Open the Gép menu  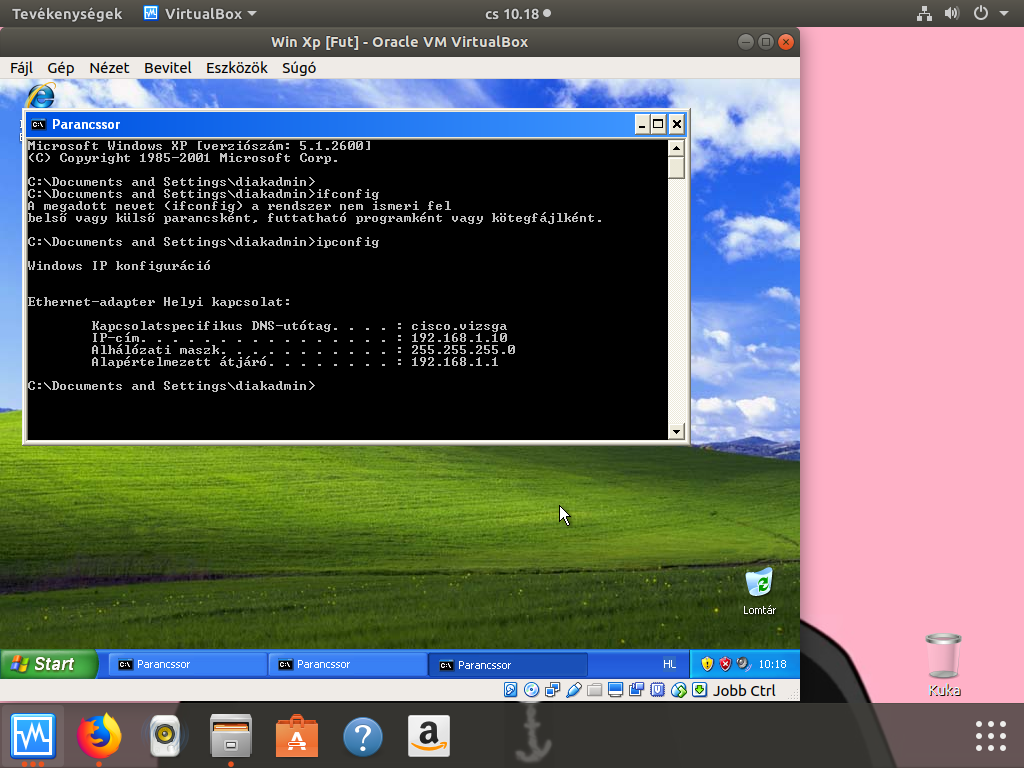(61, 68)
